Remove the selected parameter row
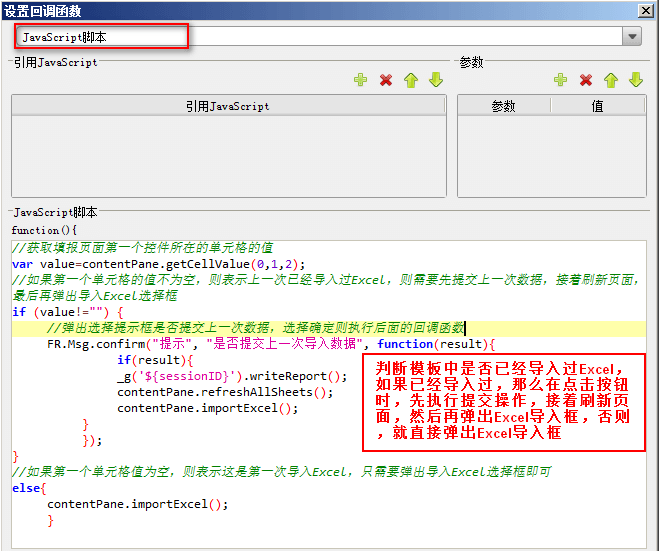The height and width of the screenshot is (551, 659). (x=585, y=79)
